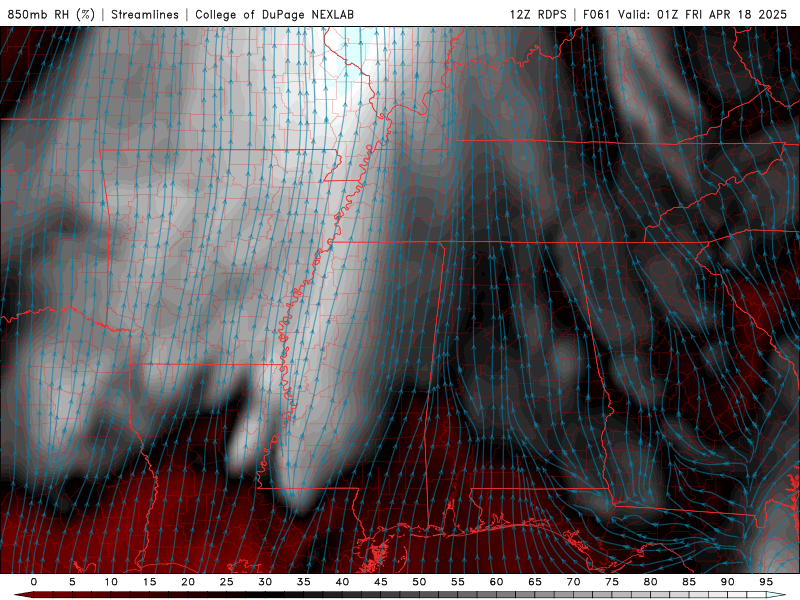Click the "5" label on the color scale

(x=72, y=582)
